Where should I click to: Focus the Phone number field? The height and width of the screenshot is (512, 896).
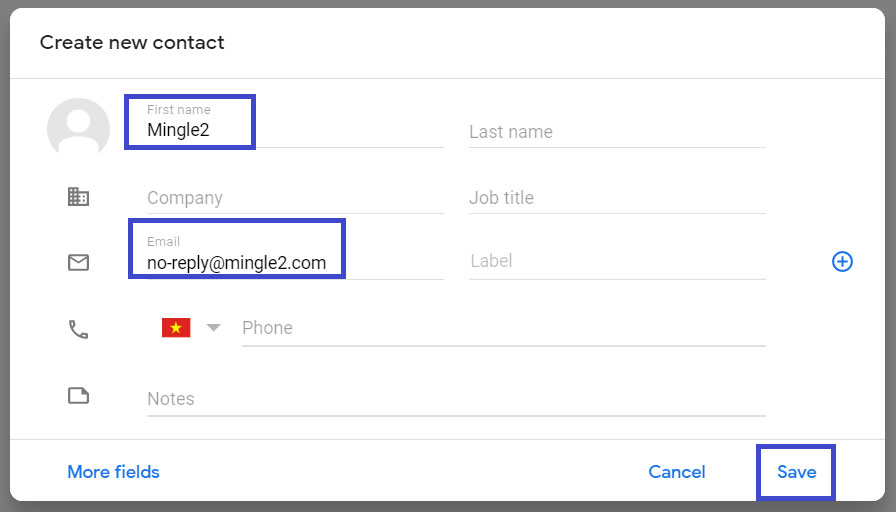click(503, 328)
